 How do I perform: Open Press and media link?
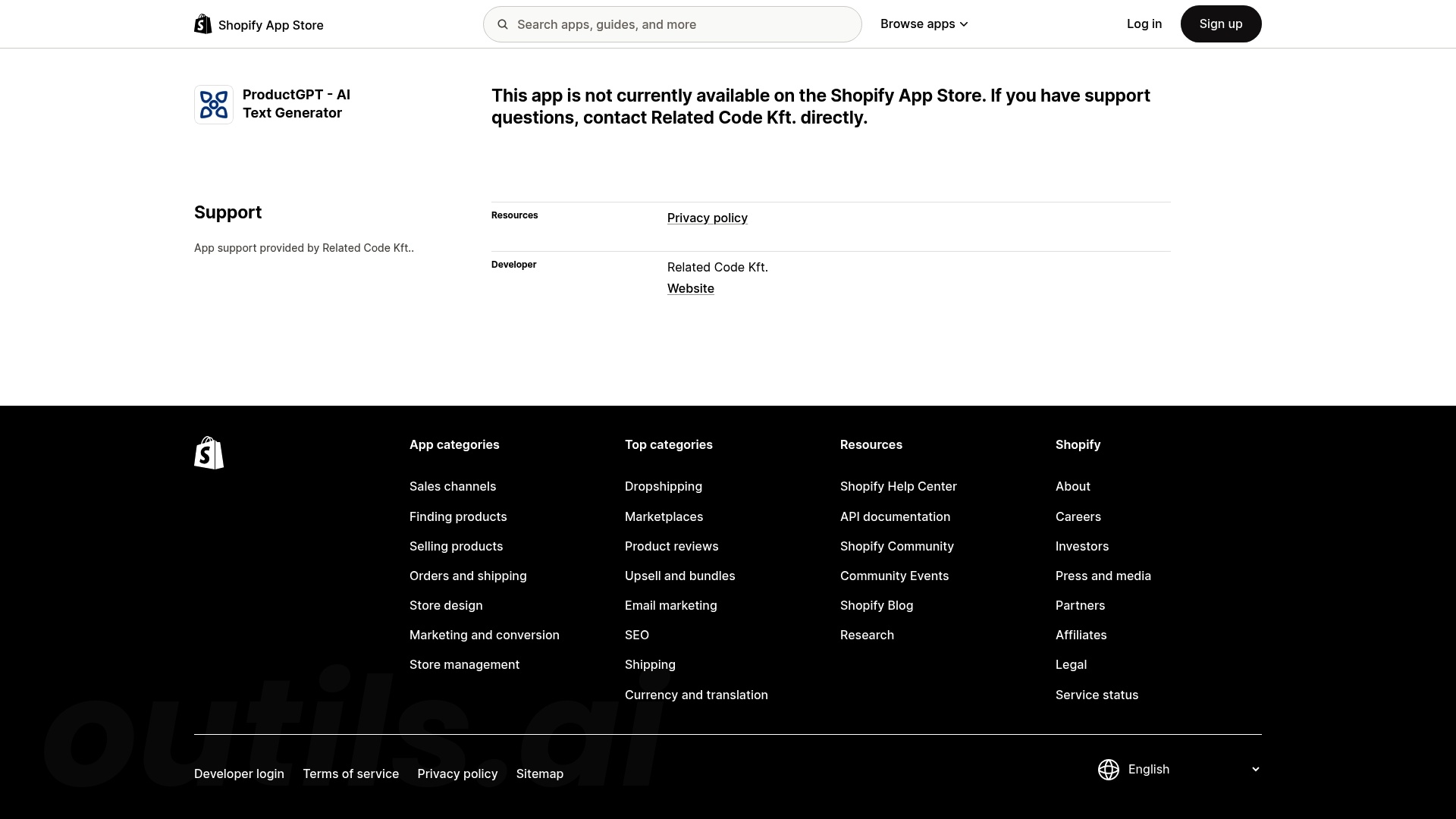click(x=1103, y=576)
